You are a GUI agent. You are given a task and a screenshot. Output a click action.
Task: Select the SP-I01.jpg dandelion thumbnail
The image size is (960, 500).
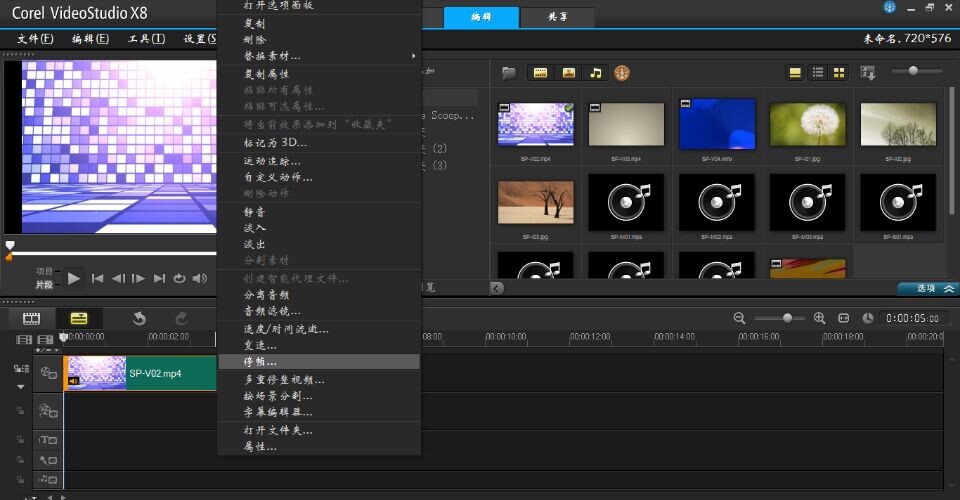point(807,125)
